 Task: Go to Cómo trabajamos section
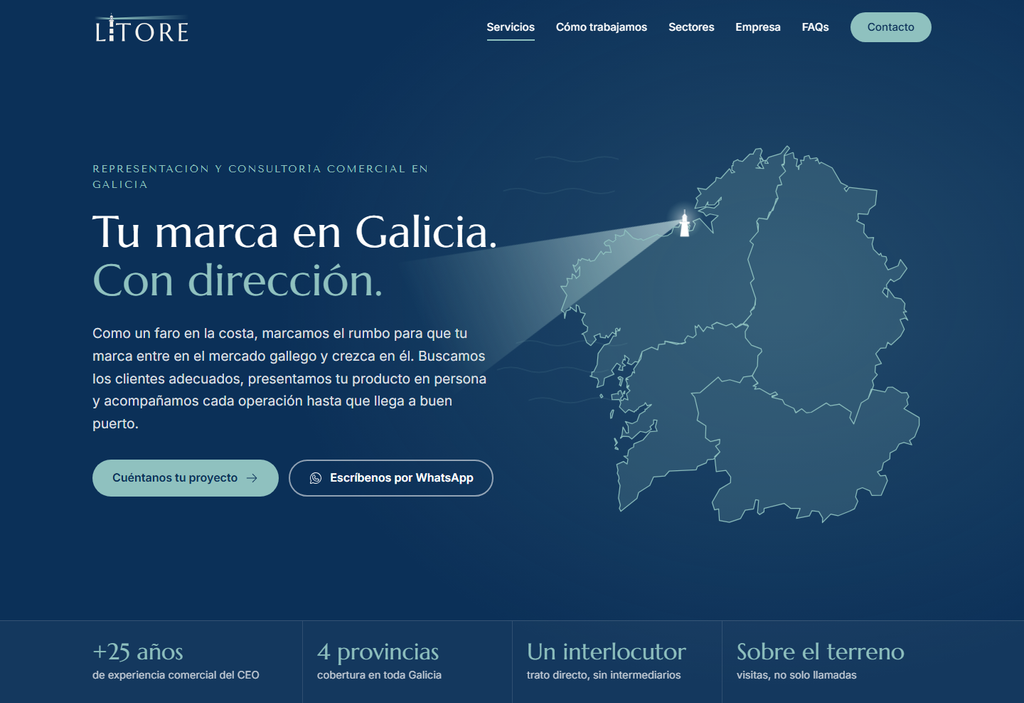coord(601,27)
